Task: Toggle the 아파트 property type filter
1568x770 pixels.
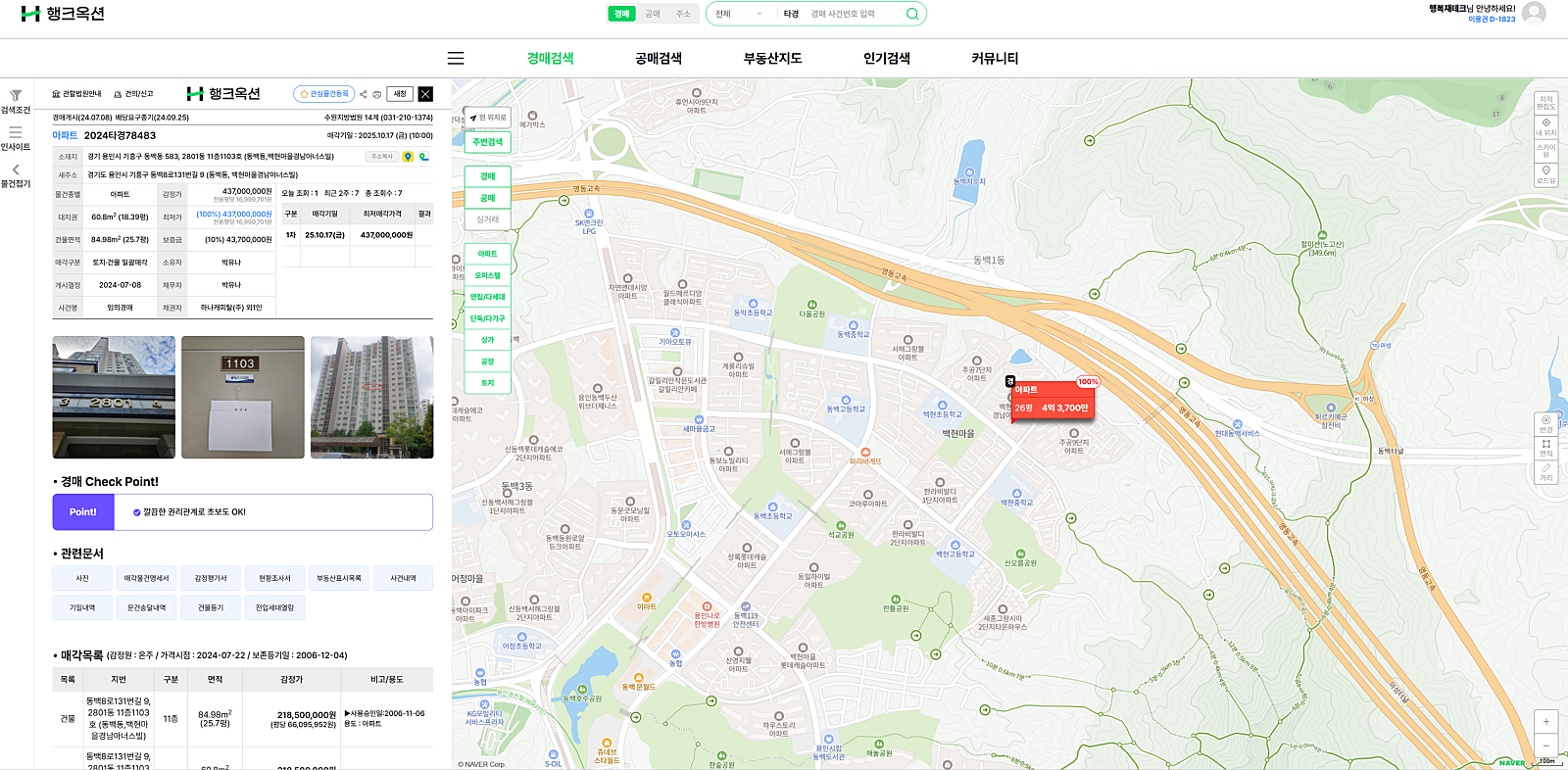Action: [488, 254]
